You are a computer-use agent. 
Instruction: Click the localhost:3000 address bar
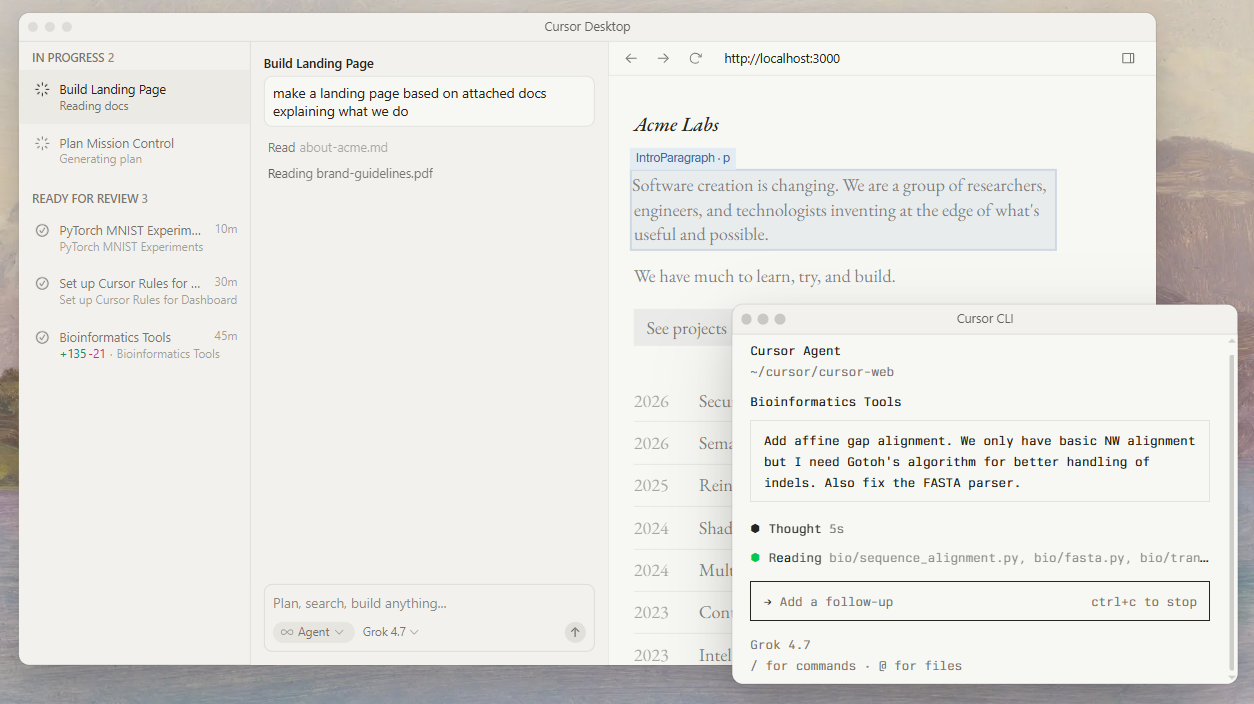[782, 58]
